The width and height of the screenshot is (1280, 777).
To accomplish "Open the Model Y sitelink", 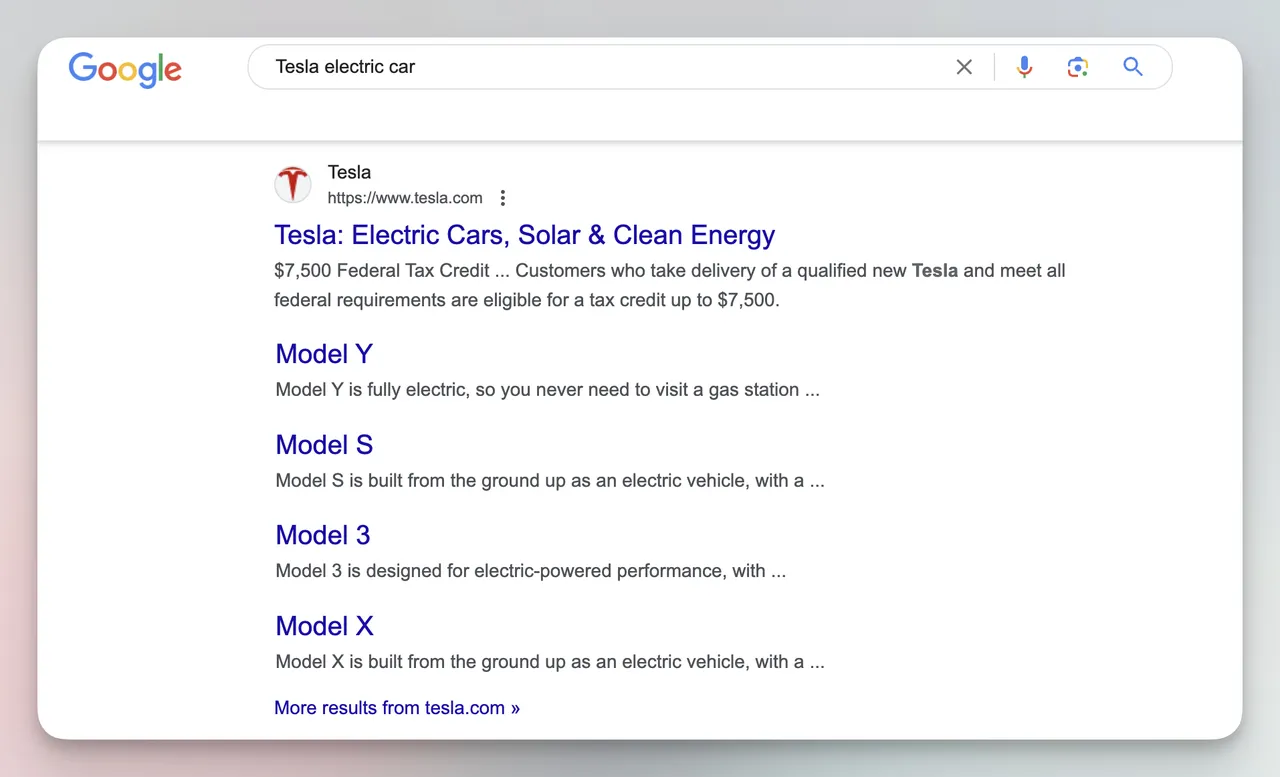I will point(324,354).
